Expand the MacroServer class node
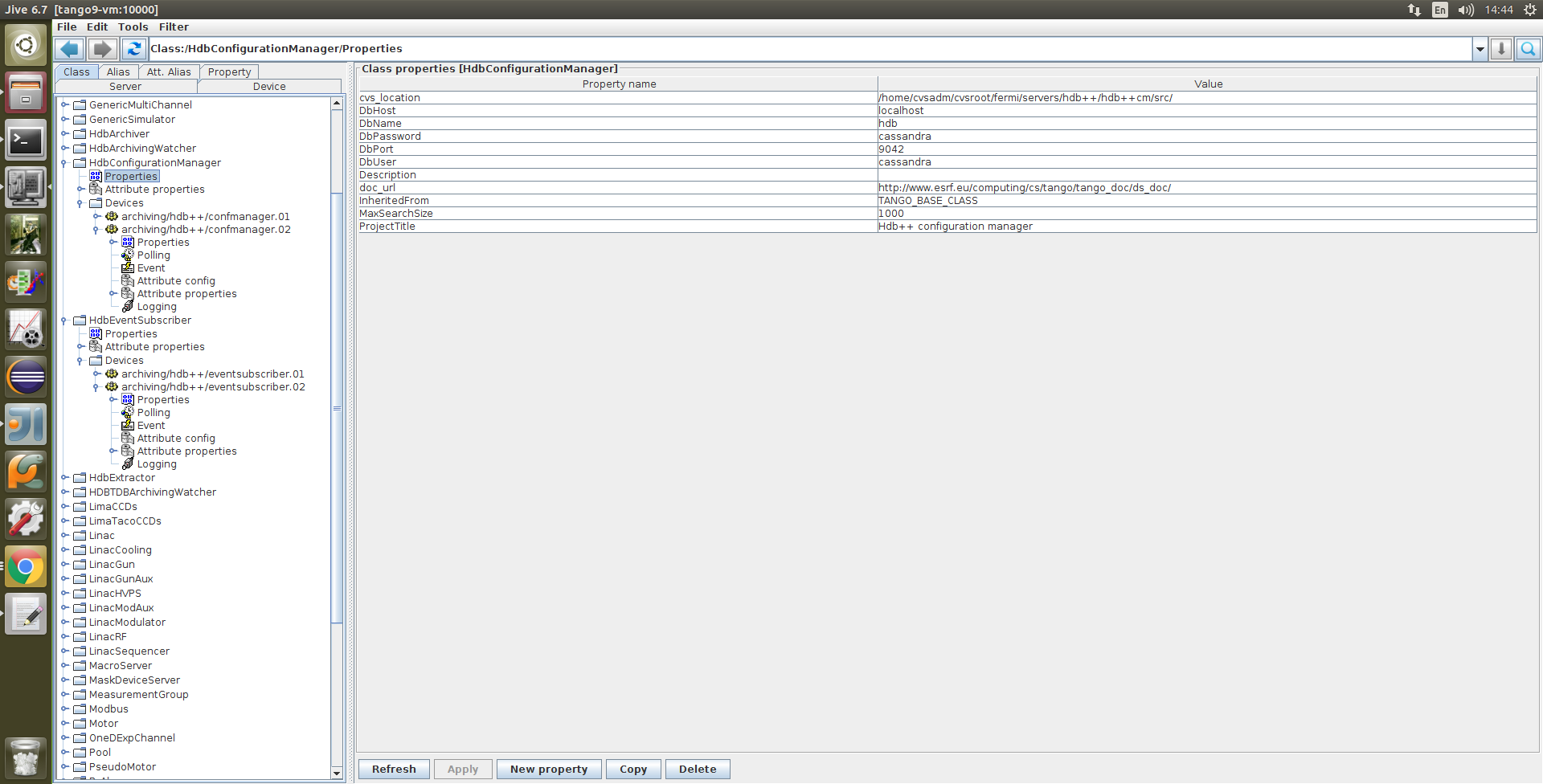 [x=64, y=665]
